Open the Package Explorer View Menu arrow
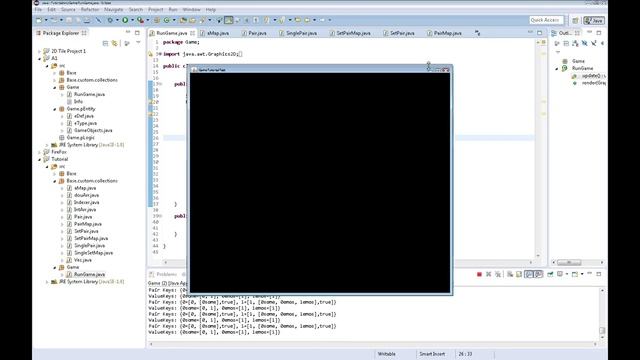The width and height of the screenshot is (640, 360). (x=138, y=43)
